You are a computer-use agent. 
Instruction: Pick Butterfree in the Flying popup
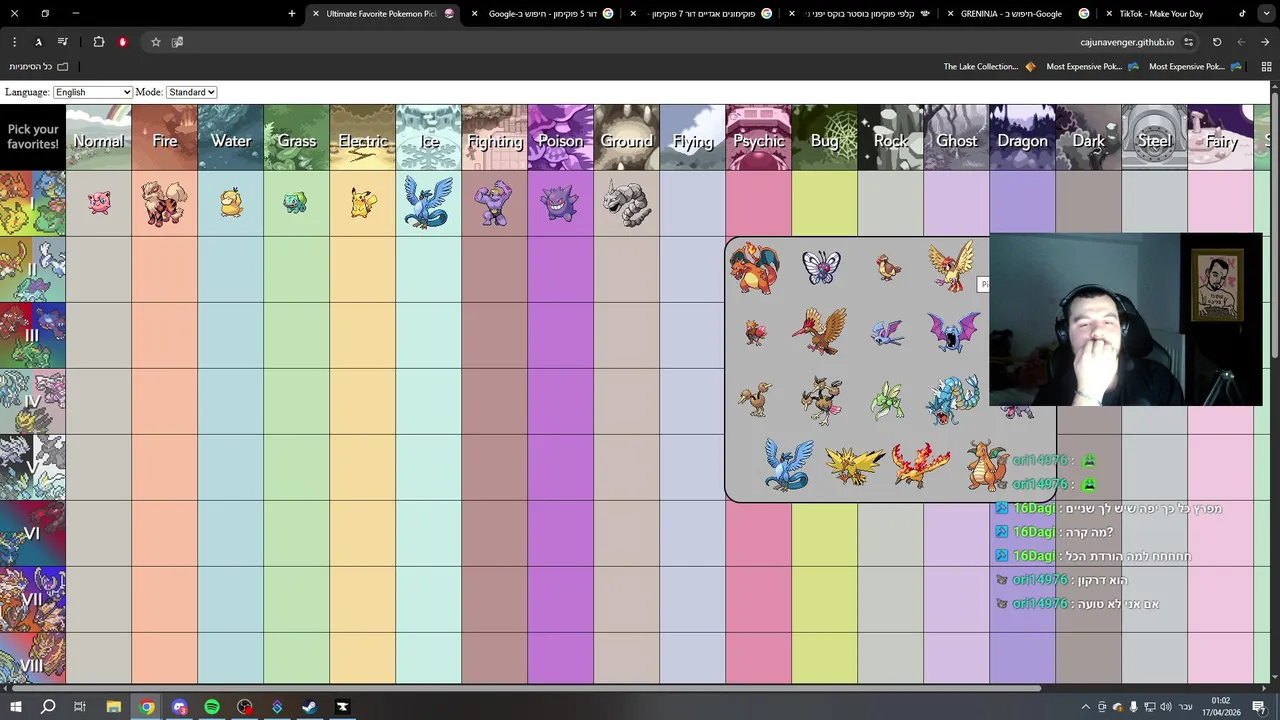click(822, 267)
